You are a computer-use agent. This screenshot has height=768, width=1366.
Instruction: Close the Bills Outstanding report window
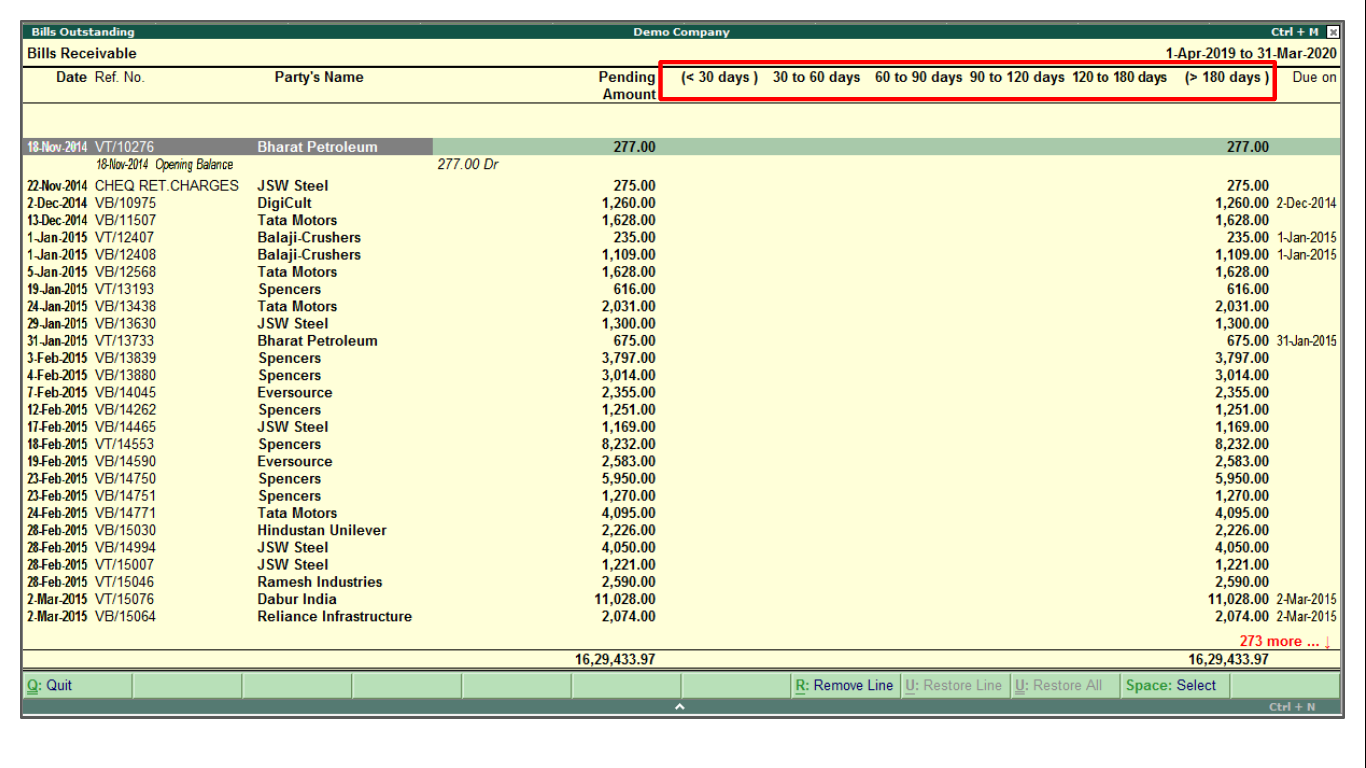pos(1332,32)
